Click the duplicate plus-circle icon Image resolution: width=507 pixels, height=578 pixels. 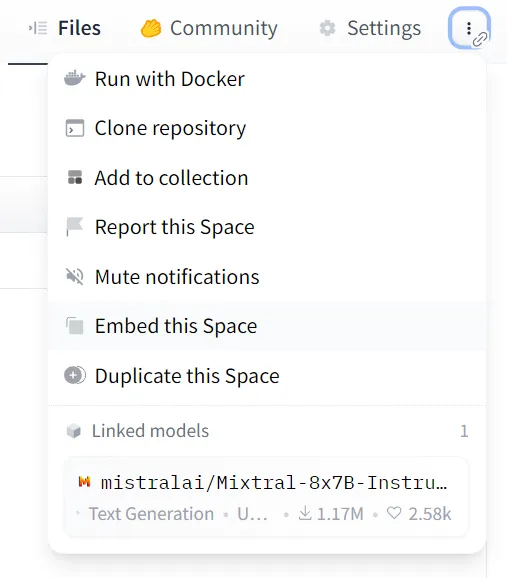(x=75, y=376)
